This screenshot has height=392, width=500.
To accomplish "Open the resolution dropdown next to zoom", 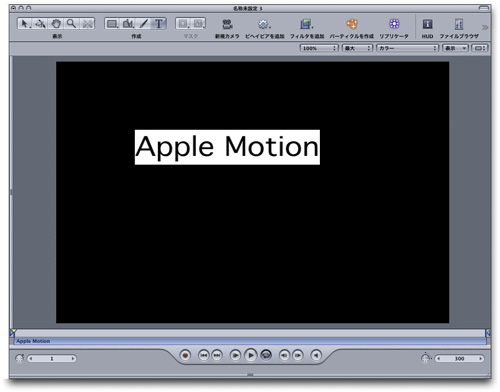I will click(x=357, y=48).
